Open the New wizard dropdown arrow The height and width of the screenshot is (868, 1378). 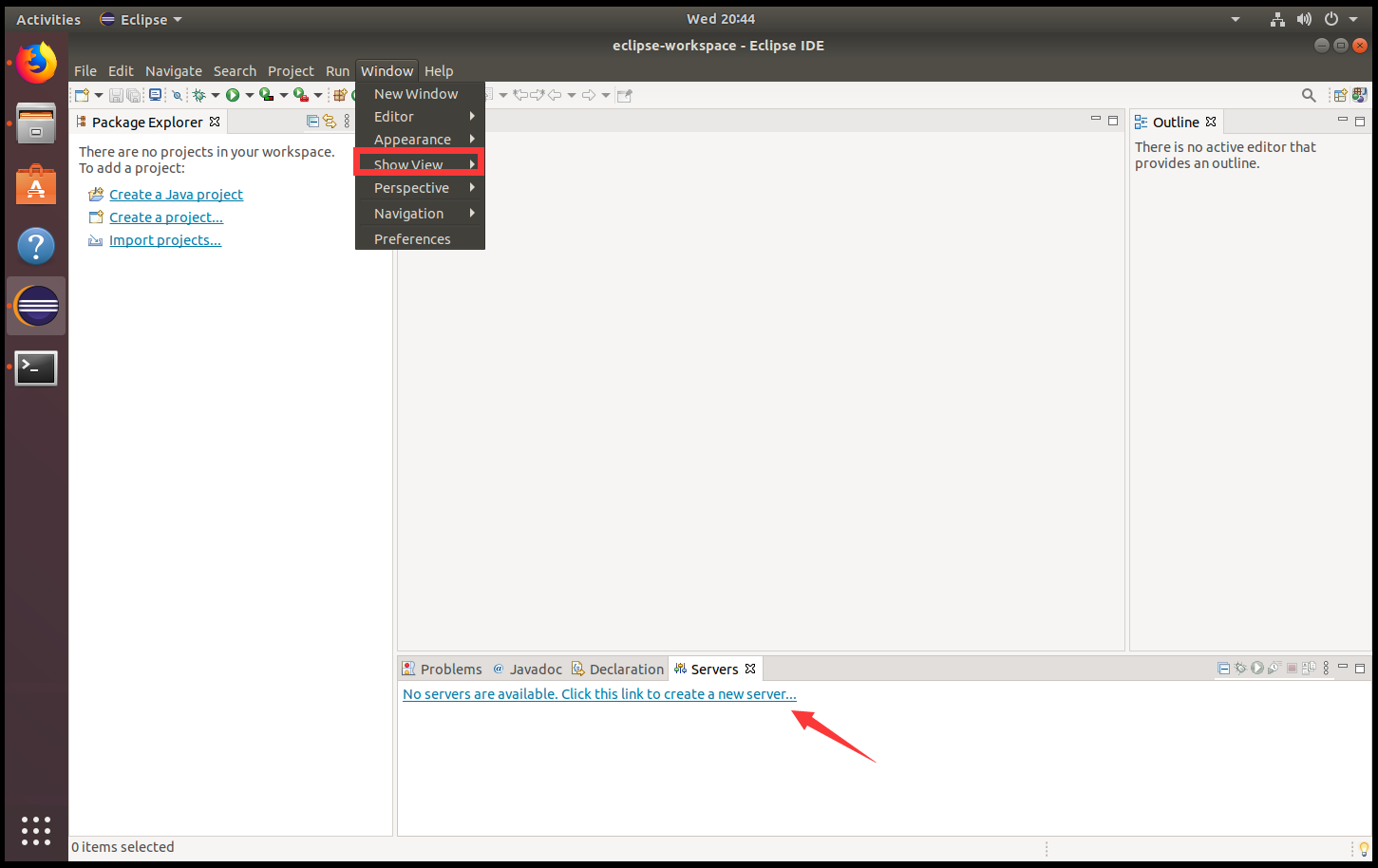point(98,95)
